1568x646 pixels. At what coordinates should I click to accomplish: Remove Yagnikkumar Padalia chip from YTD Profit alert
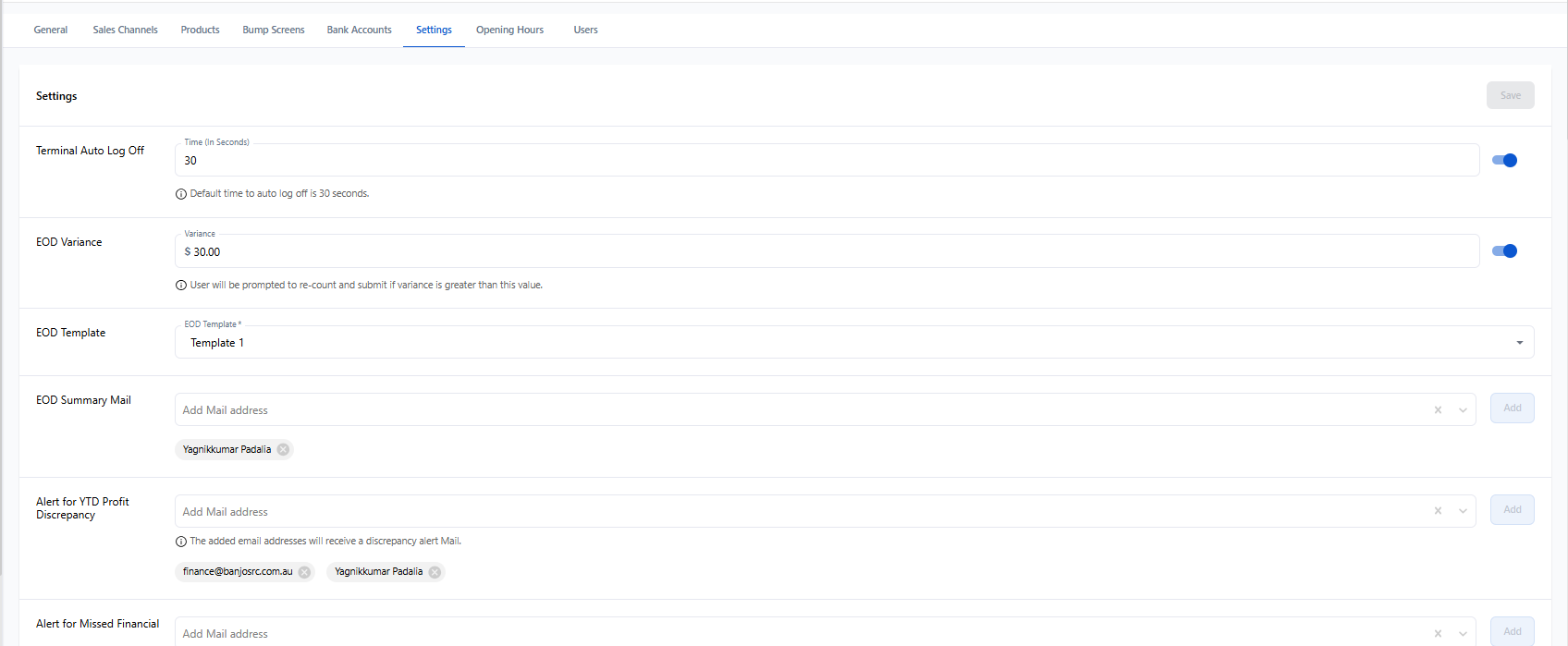coord(435,572)
